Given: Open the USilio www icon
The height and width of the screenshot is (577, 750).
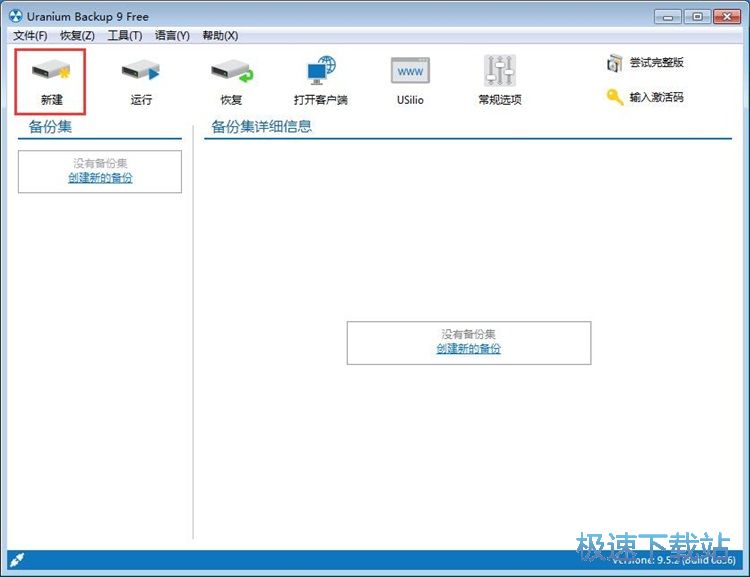Looking at the screenshot, I should (x=410, y=70).
